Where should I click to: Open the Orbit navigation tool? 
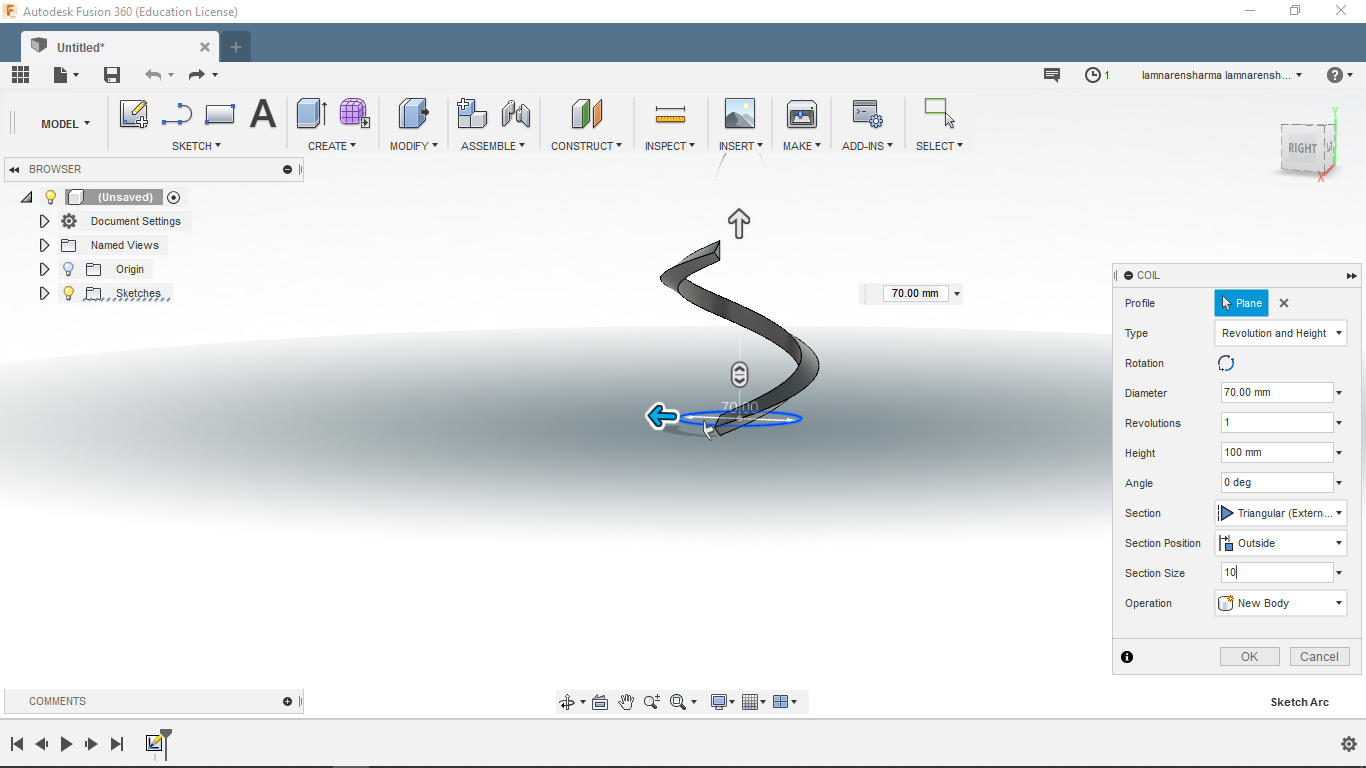pyautogui.click(x=567, y=702)
